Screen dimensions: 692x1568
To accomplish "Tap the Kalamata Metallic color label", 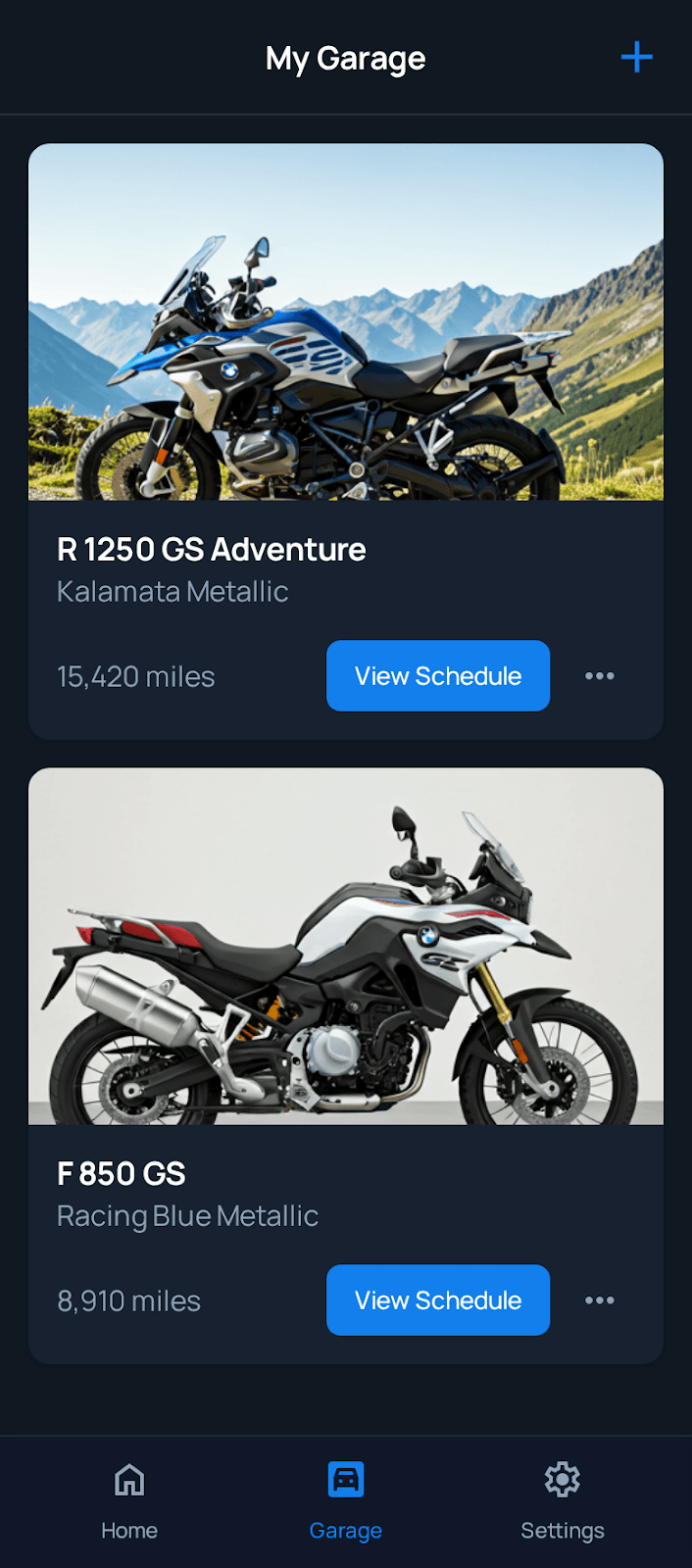I will (172, 591).
